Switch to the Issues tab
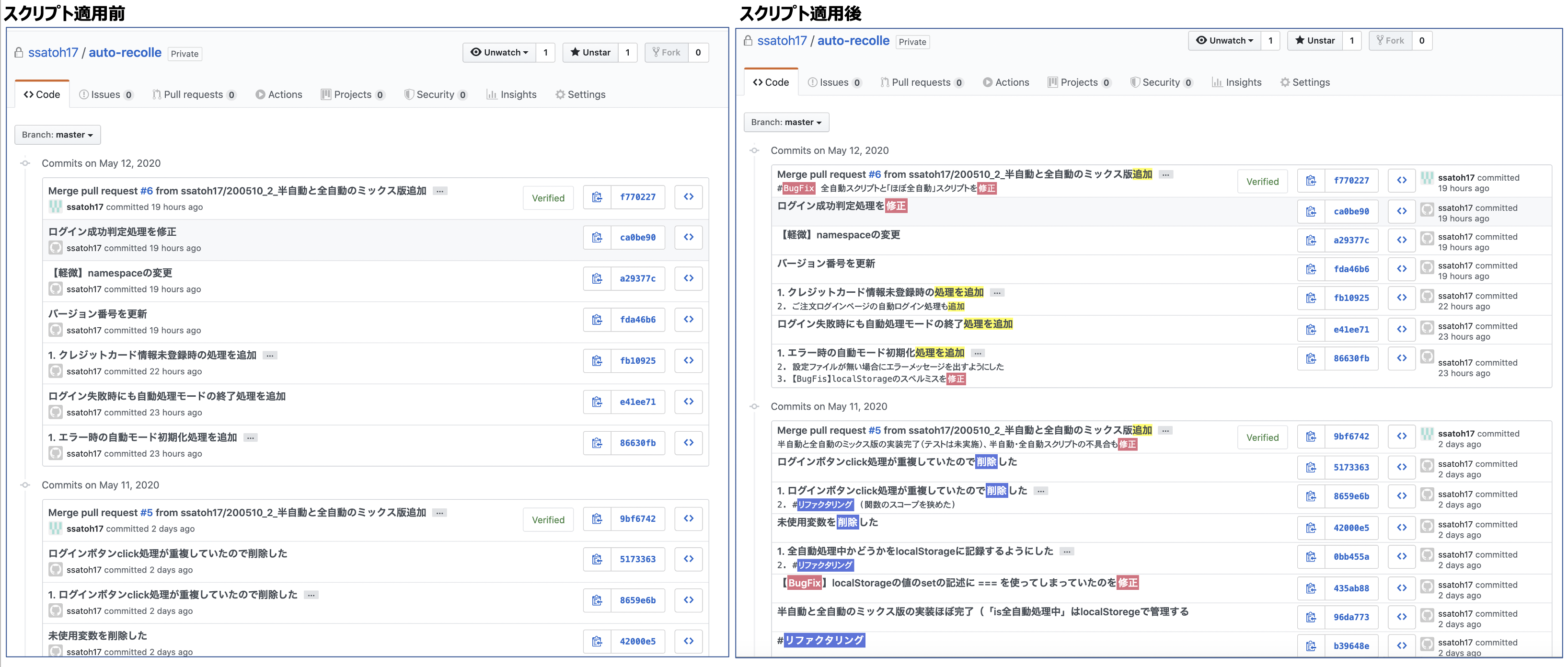Viewport: 1568px width, 667px height. pos(107,94)
